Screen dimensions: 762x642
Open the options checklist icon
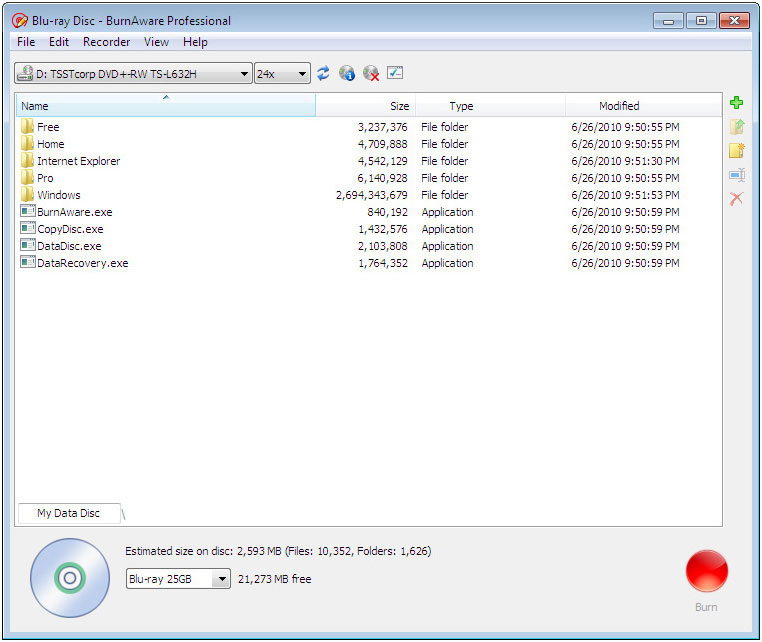pyautogui.click(x=395, y=73)
